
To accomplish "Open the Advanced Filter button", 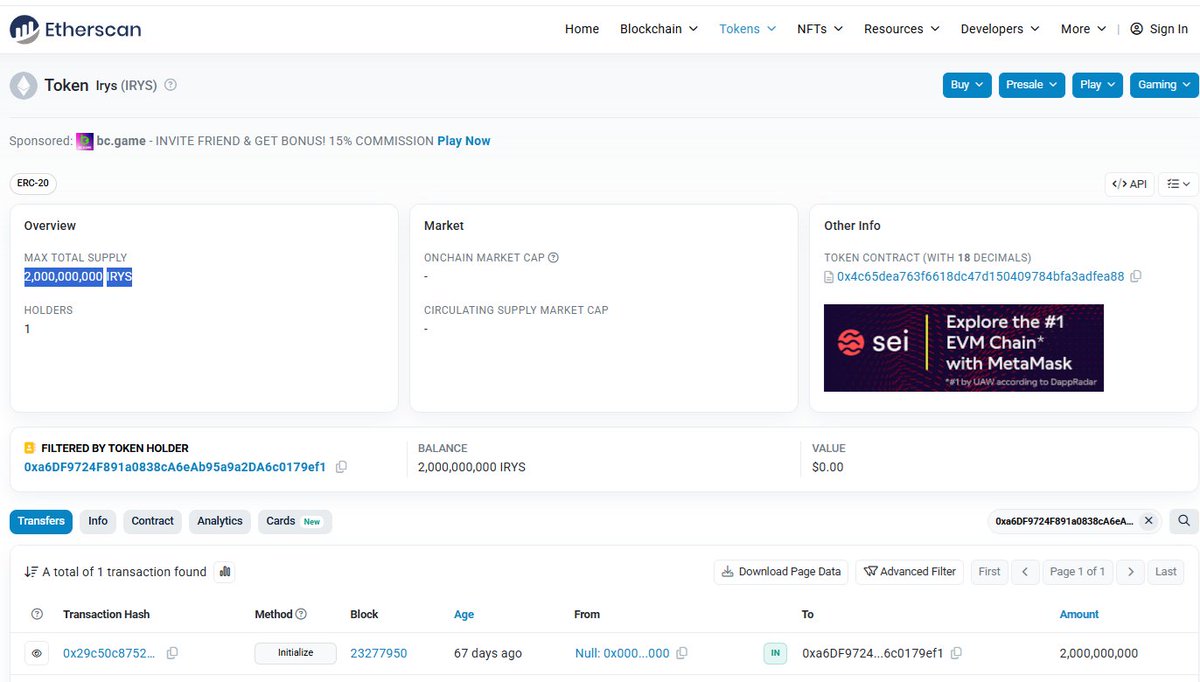I will pyautogui.click(x=910, y=572).
